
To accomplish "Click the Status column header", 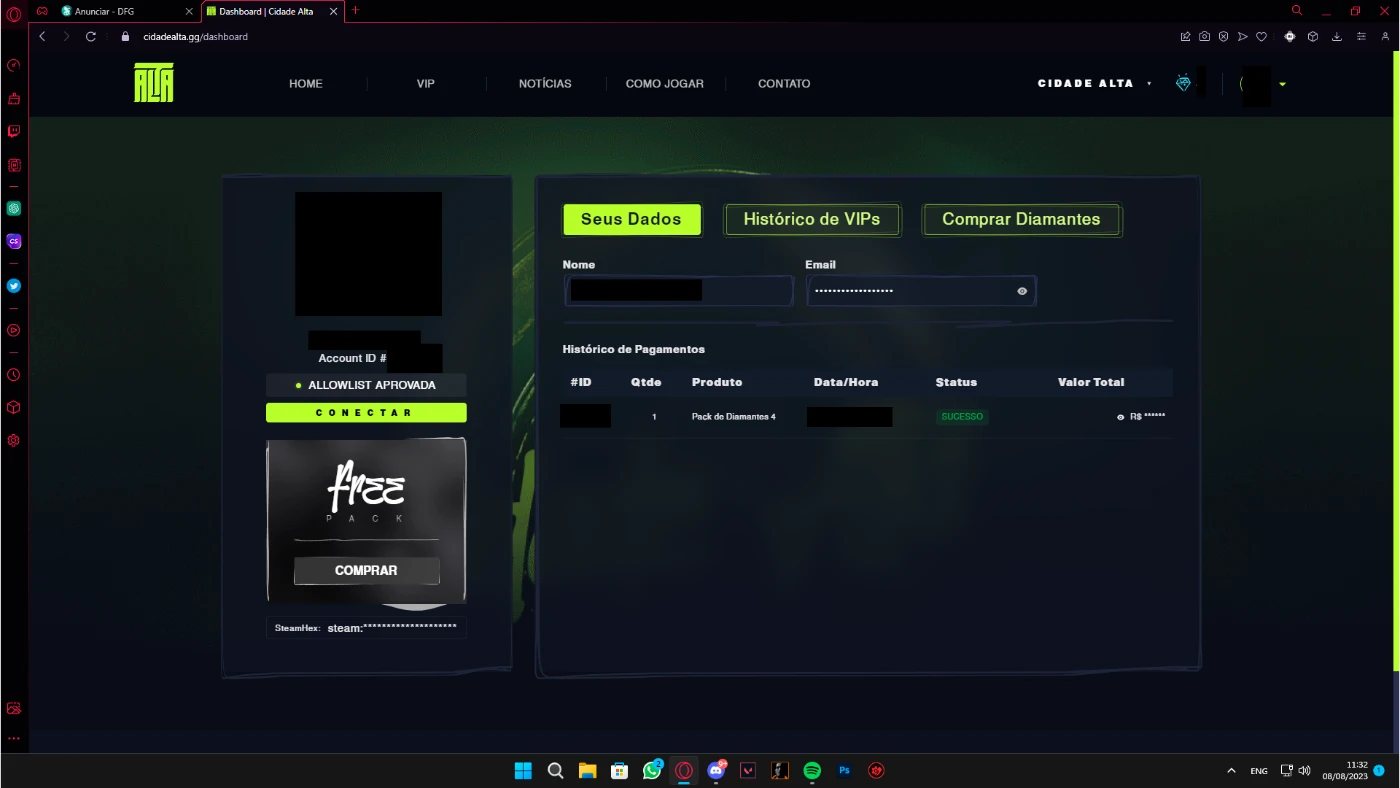I will click(x=956, y=382).
